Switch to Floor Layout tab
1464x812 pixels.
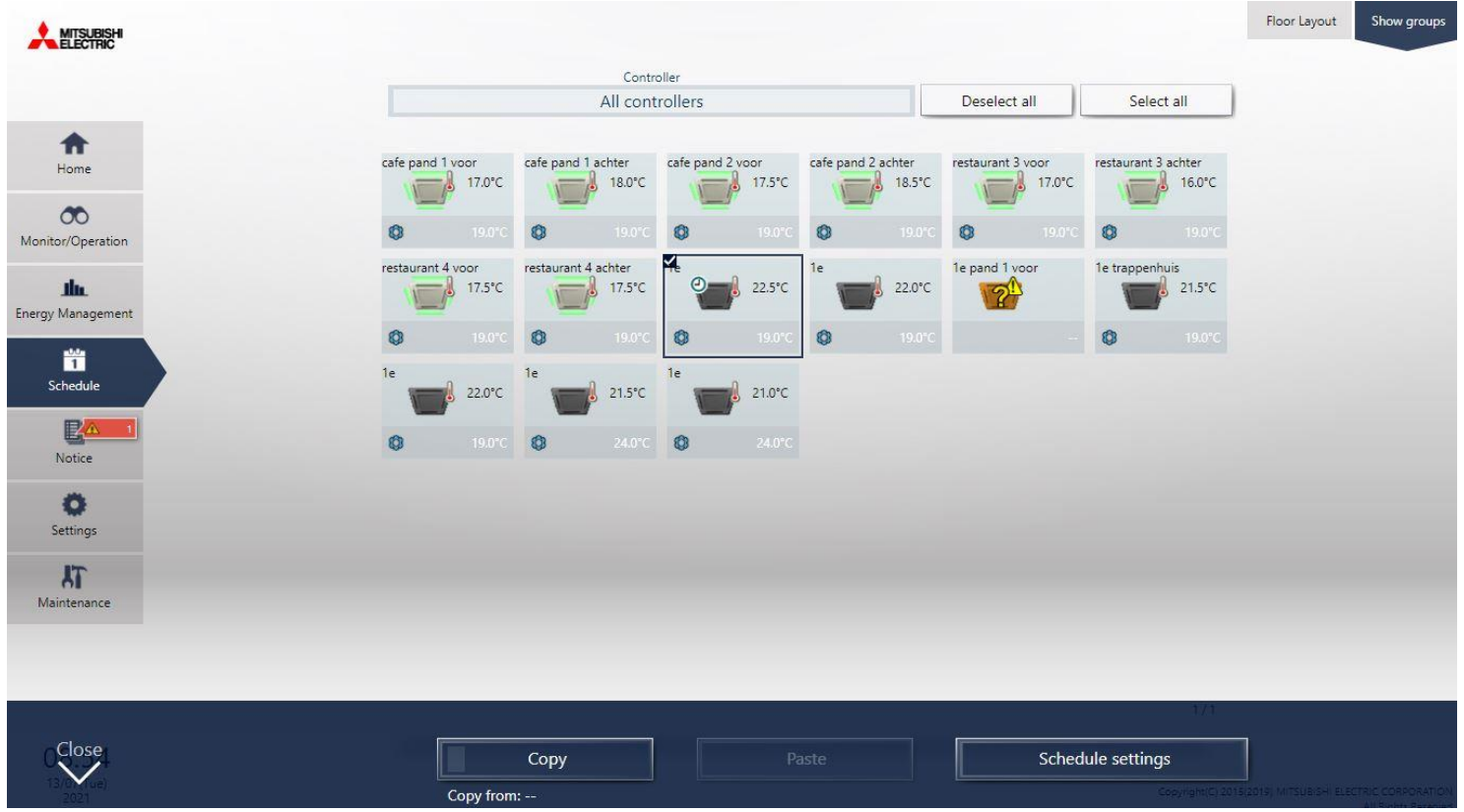[x=1300, y=21]
